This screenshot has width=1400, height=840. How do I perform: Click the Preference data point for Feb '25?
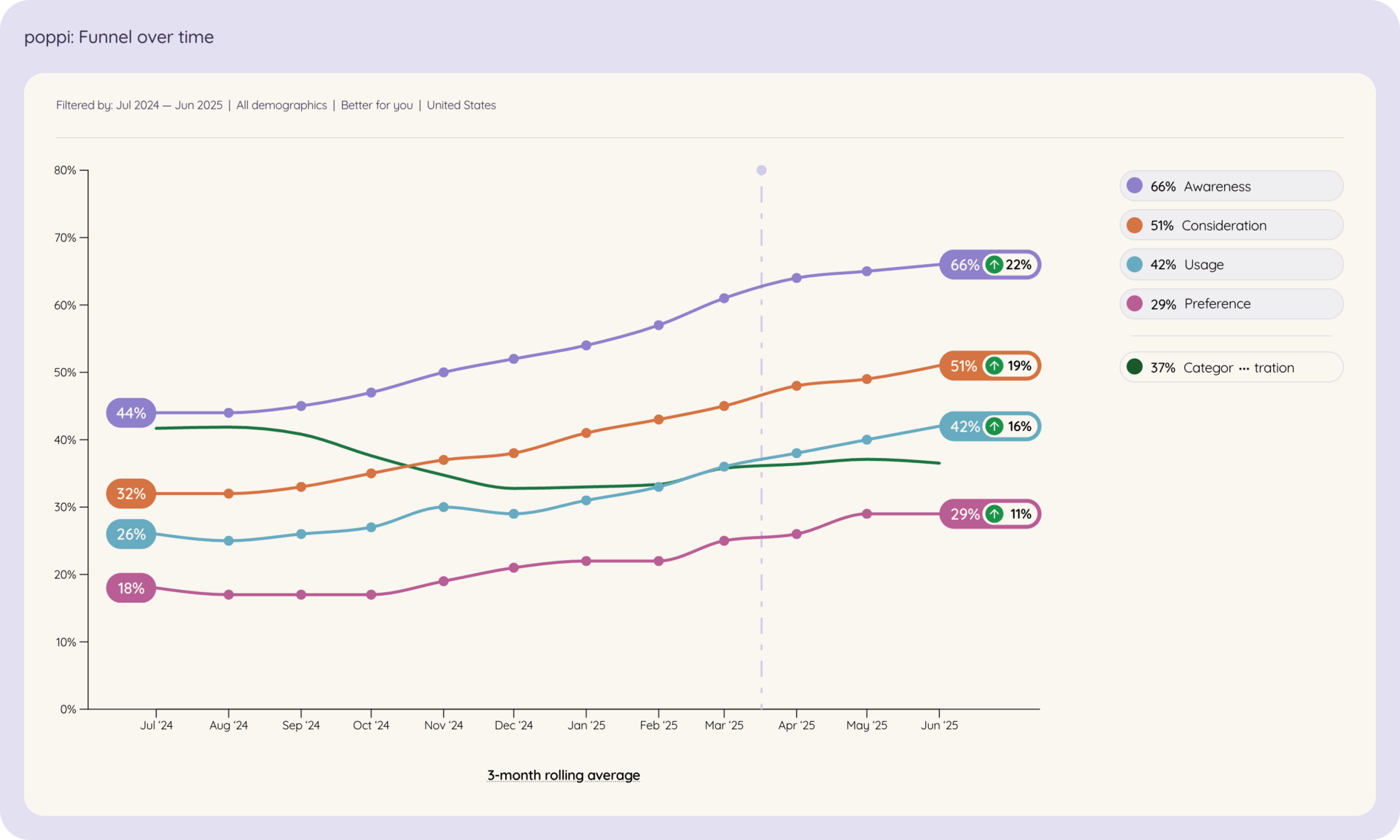click(x=658, y=561)
